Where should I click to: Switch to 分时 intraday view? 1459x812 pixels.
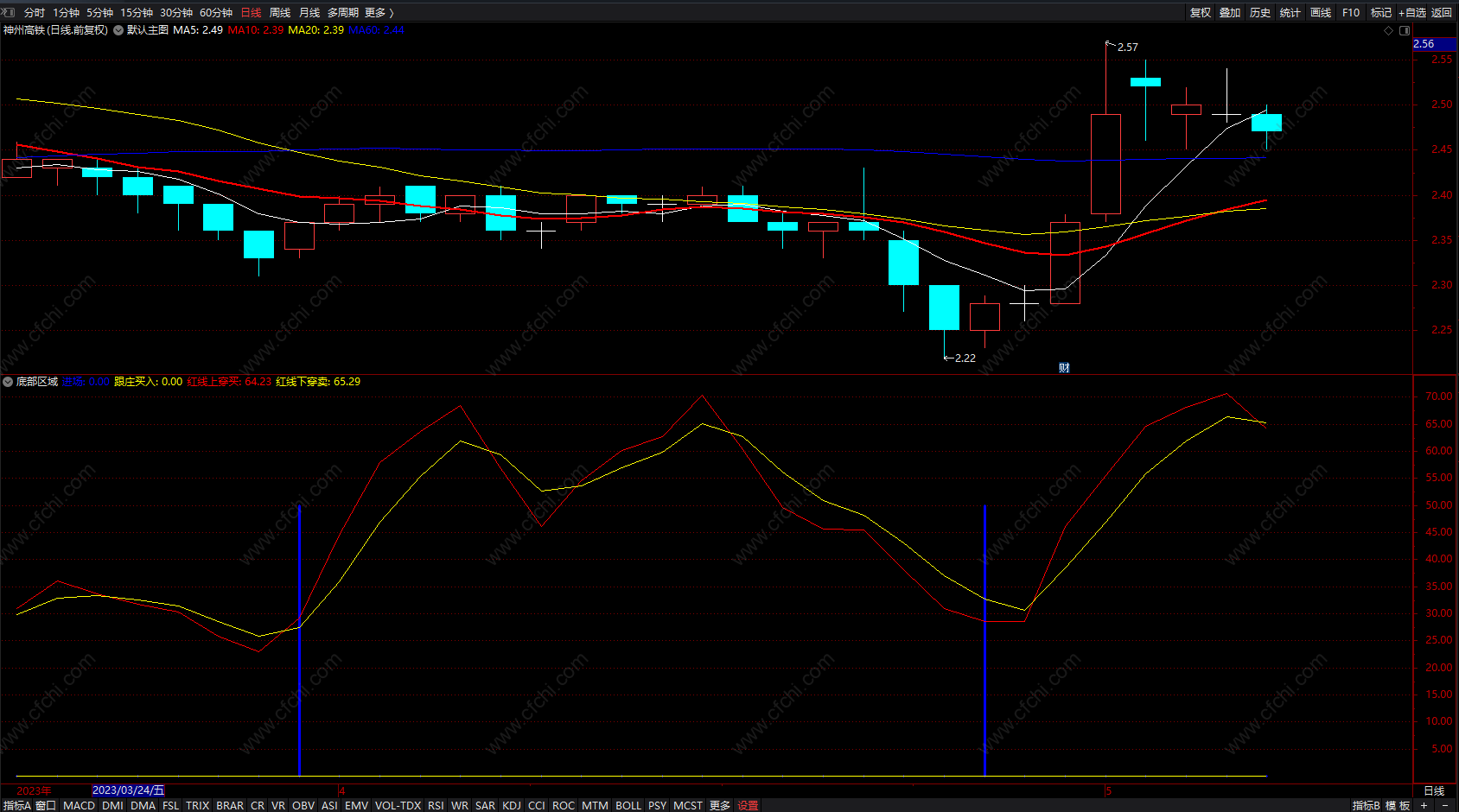coord(35,12)
